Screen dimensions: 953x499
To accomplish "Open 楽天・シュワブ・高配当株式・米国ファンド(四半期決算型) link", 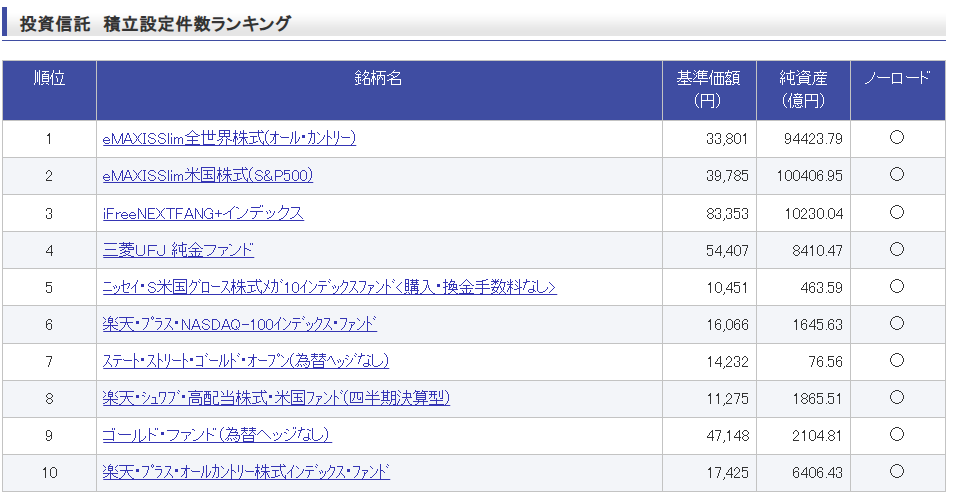I will click(276, 398).
